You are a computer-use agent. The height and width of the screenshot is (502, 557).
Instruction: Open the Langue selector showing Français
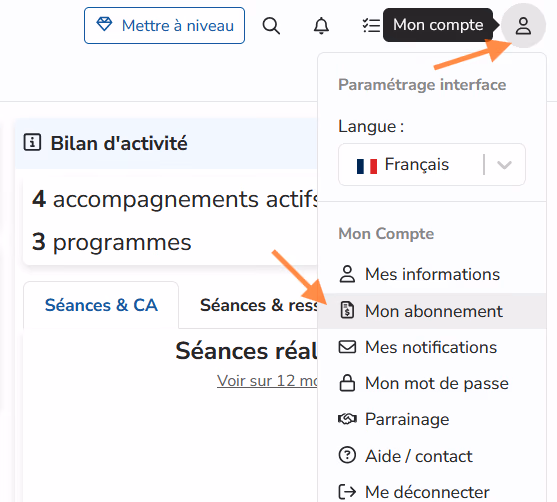pyautogui.click(x=432, y=164)
